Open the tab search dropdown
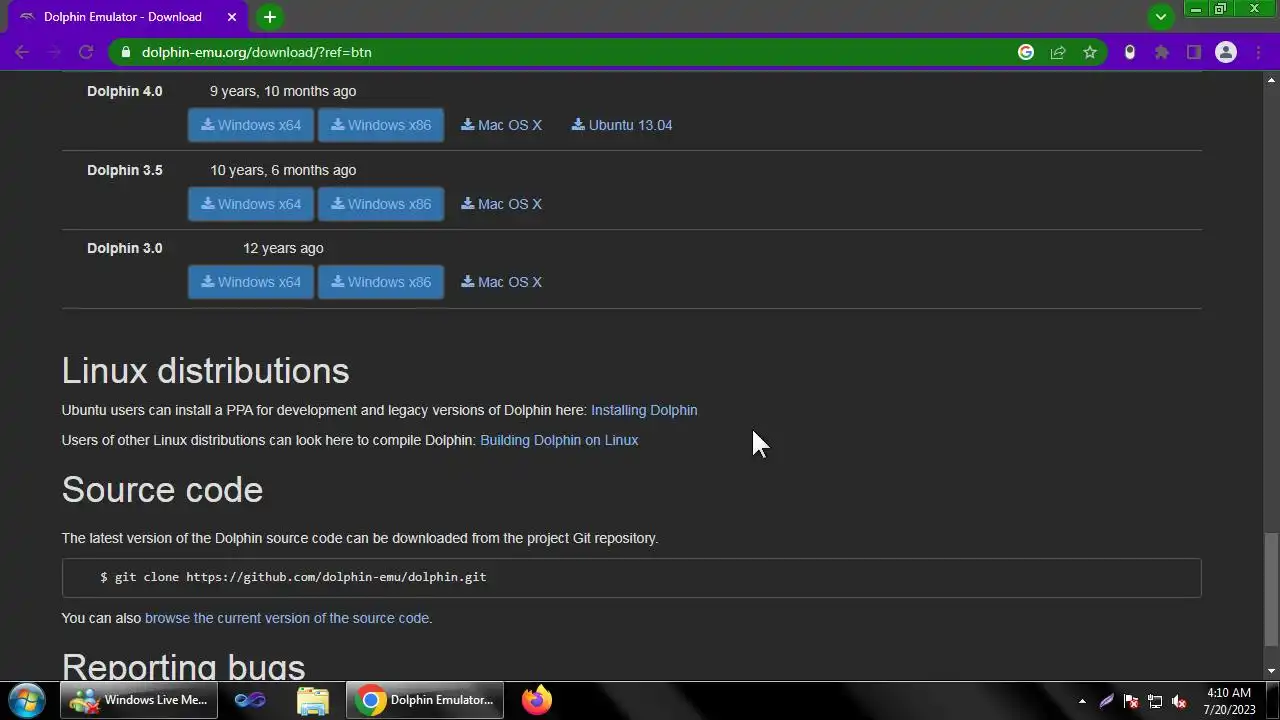This screenshot has width=1280, height=720. point(1161,17)
